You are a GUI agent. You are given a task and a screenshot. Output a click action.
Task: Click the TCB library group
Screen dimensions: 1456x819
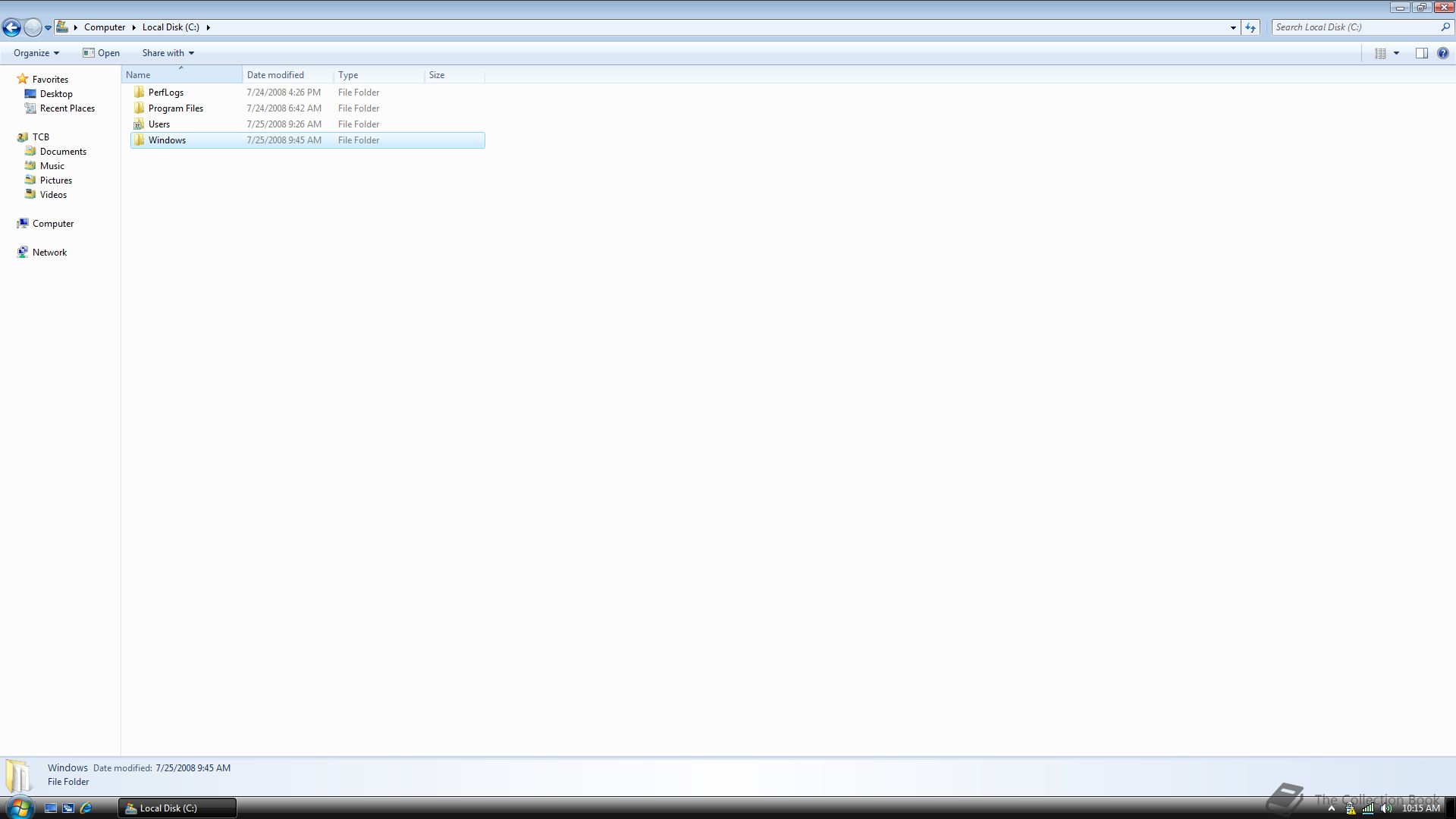coord(33,137)
